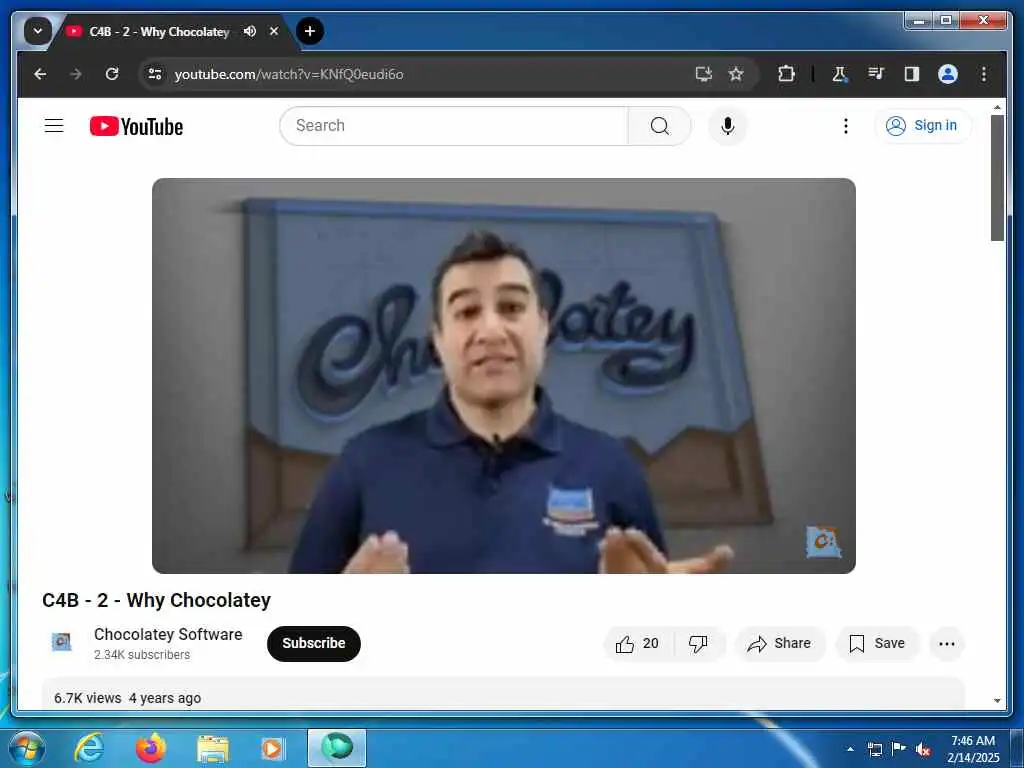Open the Chrome profile avatar

[948, 74]
